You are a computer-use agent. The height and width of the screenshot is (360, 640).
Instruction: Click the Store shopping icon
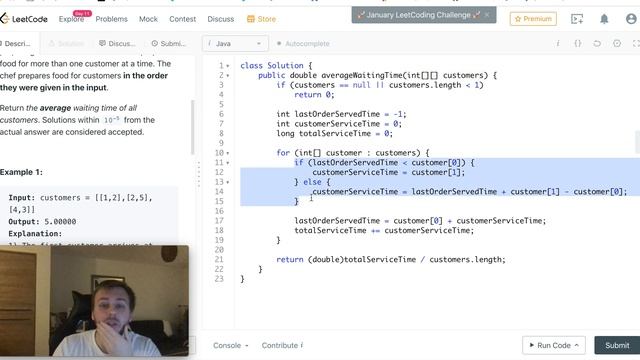(x=251, y=19)
